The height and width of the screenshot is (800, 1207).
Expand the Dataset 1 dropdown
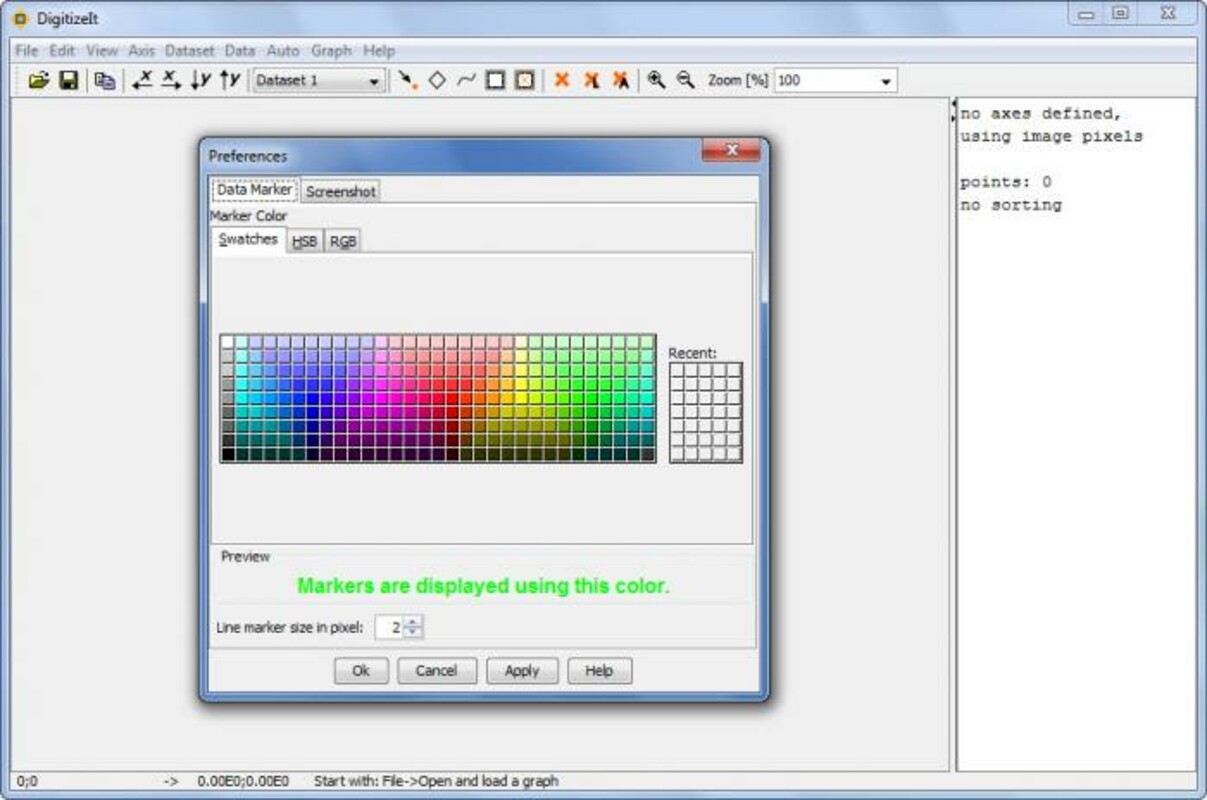tap(374, 82)
